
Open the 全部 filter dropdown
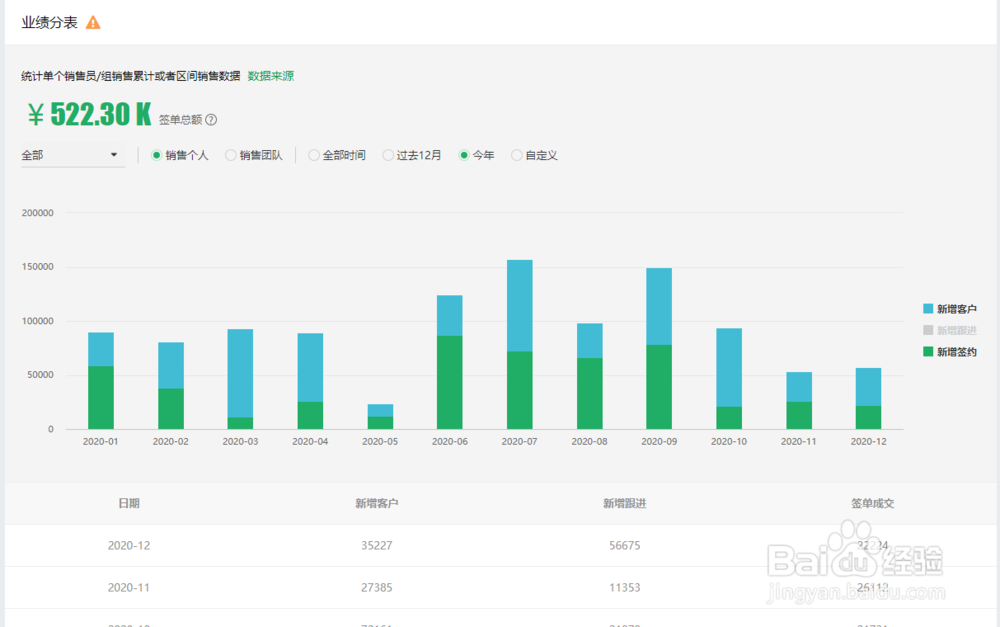tap(70, 155)
